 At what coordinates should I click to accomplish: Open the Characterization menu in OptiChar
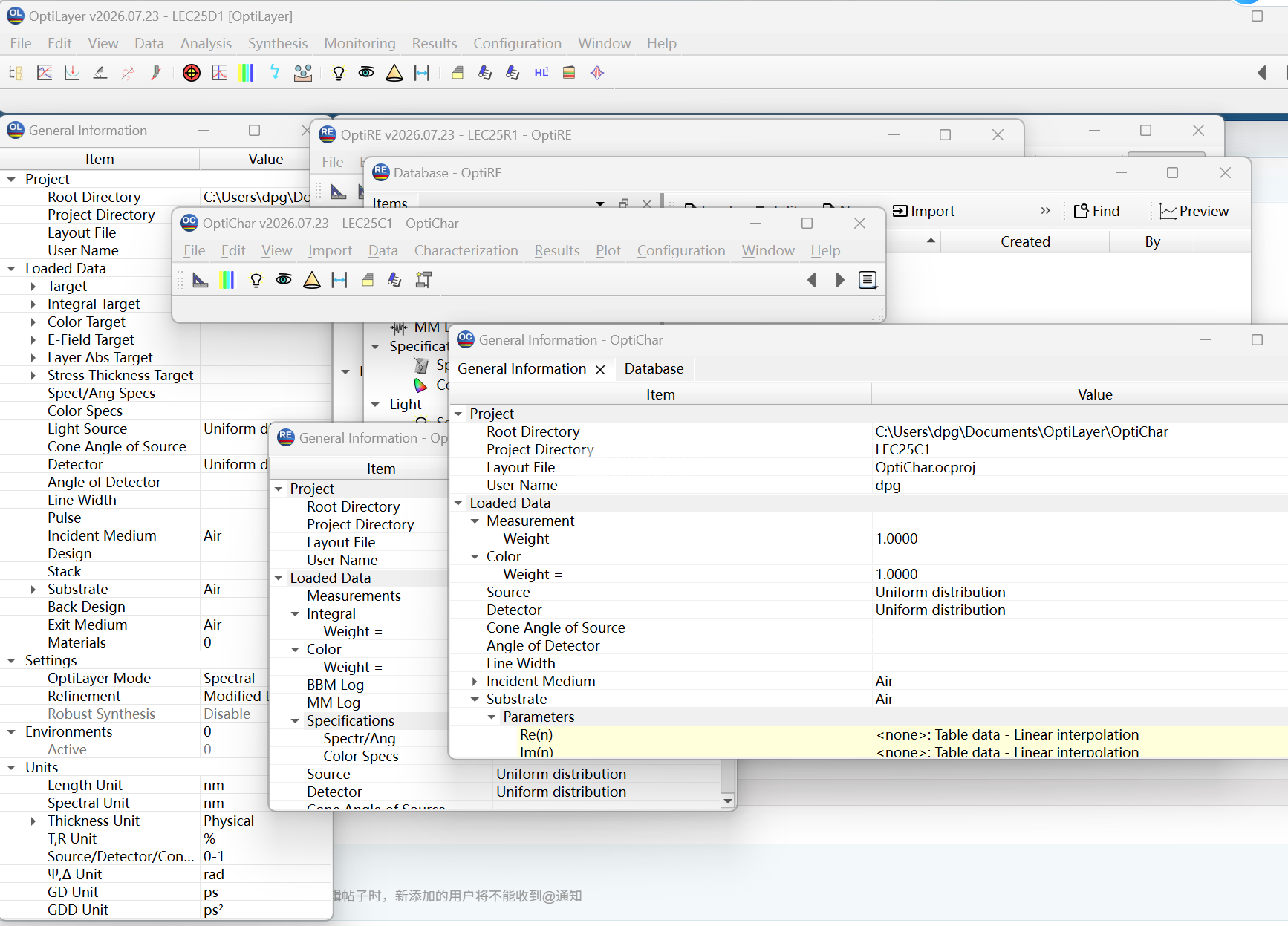click(x=466, y=251)
